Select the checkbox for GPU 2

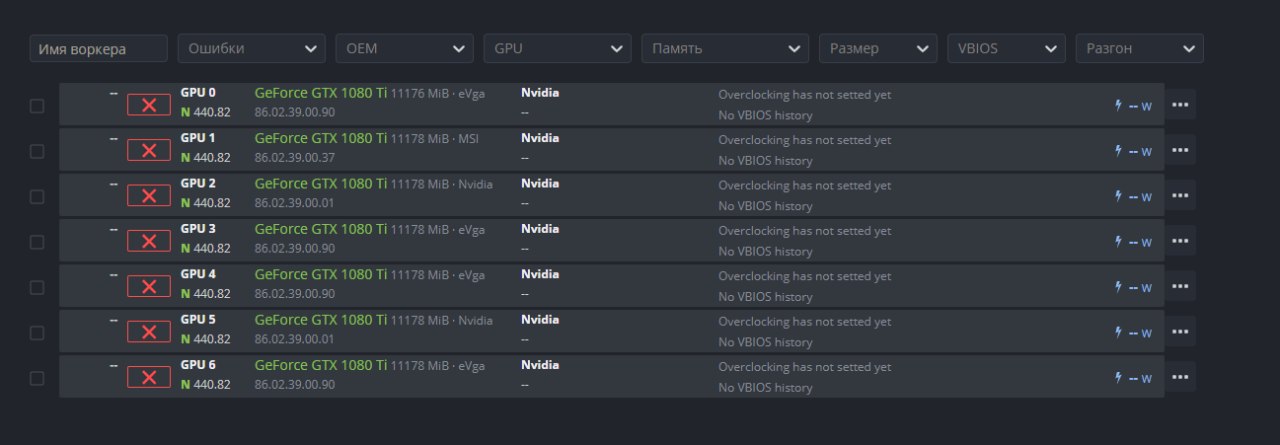coord(37,196)
